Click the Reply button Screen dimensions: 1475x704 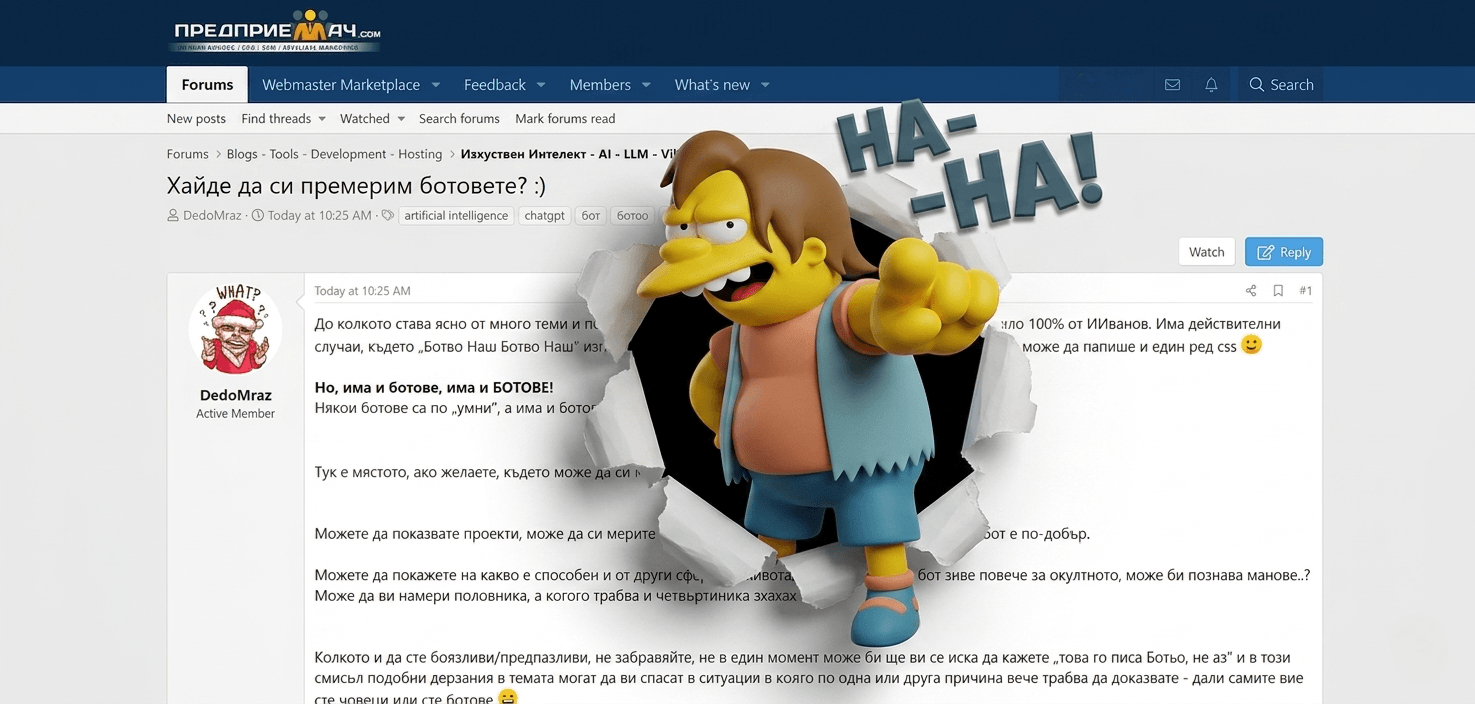coord(1284,252)
